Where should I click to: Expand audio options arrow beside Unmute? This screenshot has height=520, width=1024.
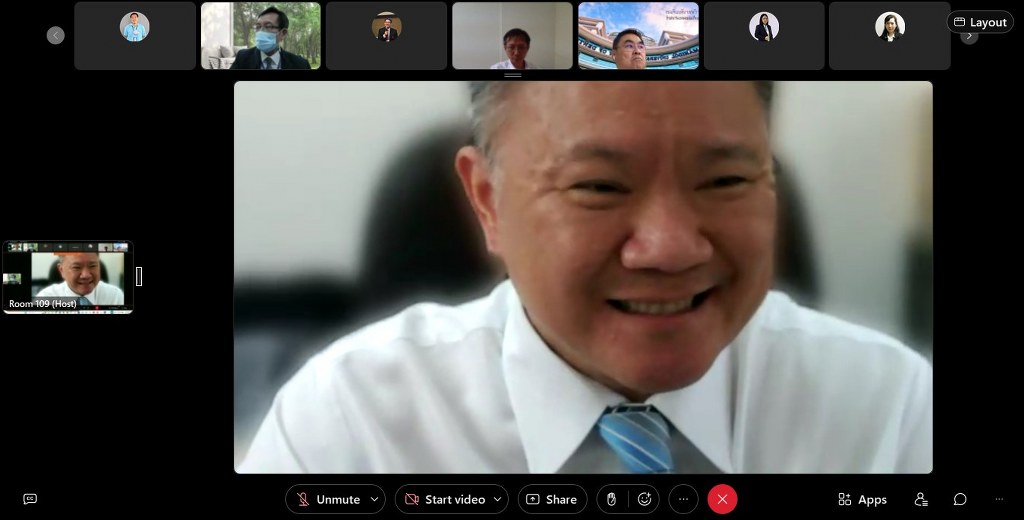click(375, 499)
